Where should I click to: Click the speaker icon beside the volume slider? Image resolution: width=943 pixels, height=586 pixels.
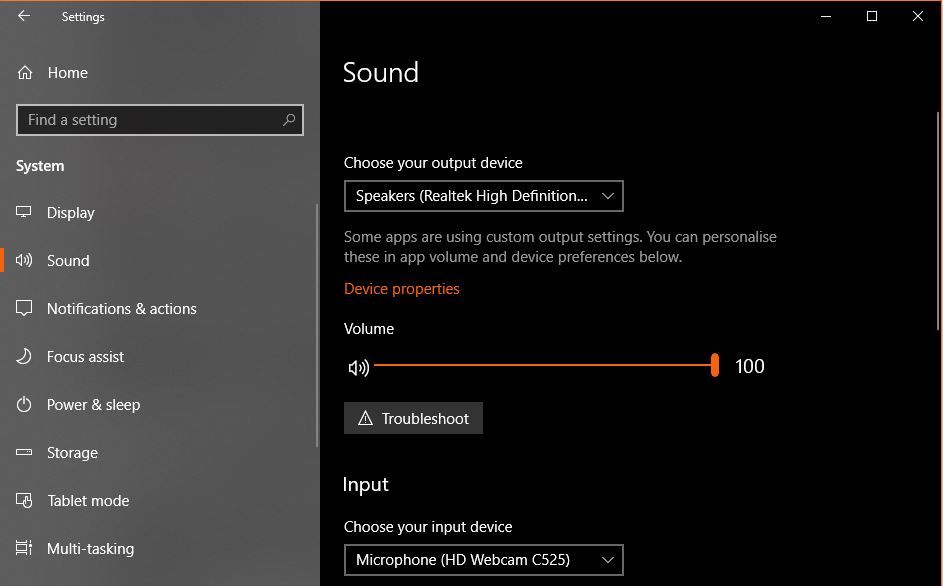358,367
